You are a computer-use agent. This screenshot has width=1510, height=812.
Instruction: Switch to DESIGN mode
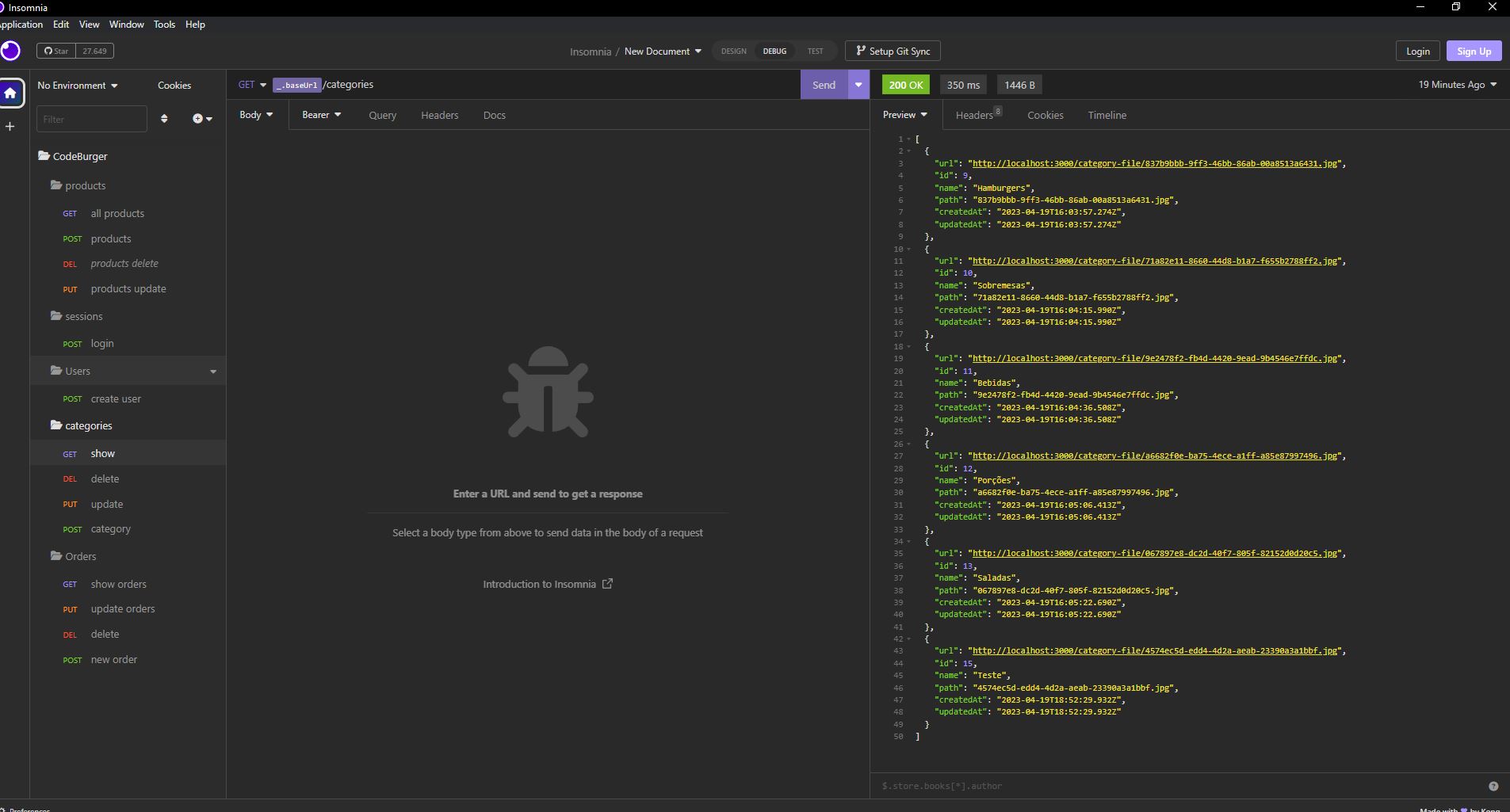click(x=733, y=51)
